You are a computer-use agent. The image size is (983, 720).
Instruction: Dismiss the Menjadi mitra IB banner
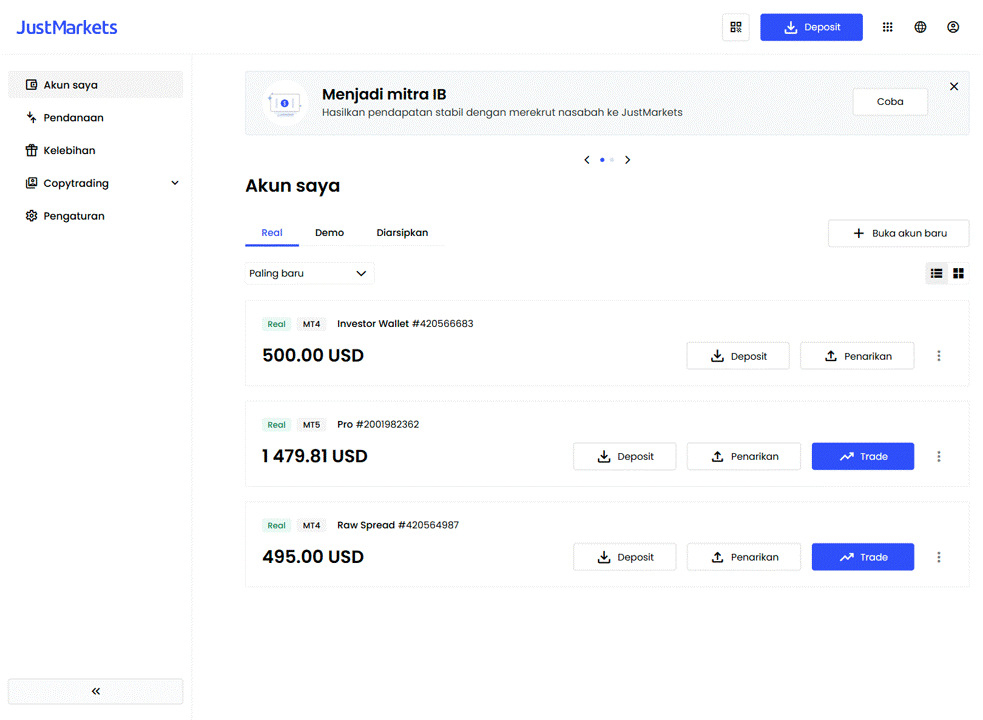[954, 87]
